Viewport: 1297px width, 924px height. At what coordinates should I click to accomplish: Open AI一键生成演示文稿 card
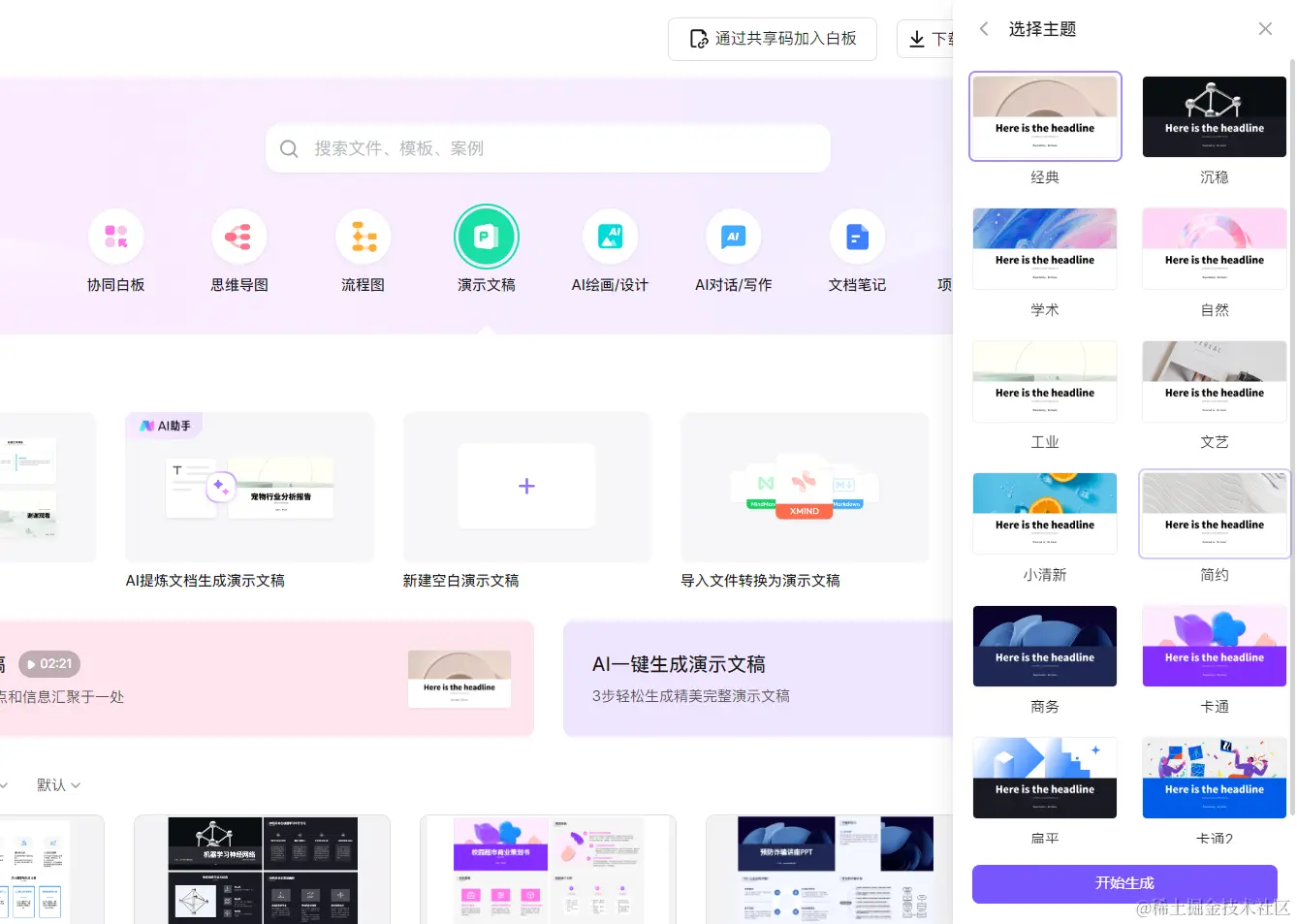tap(758, 679)
